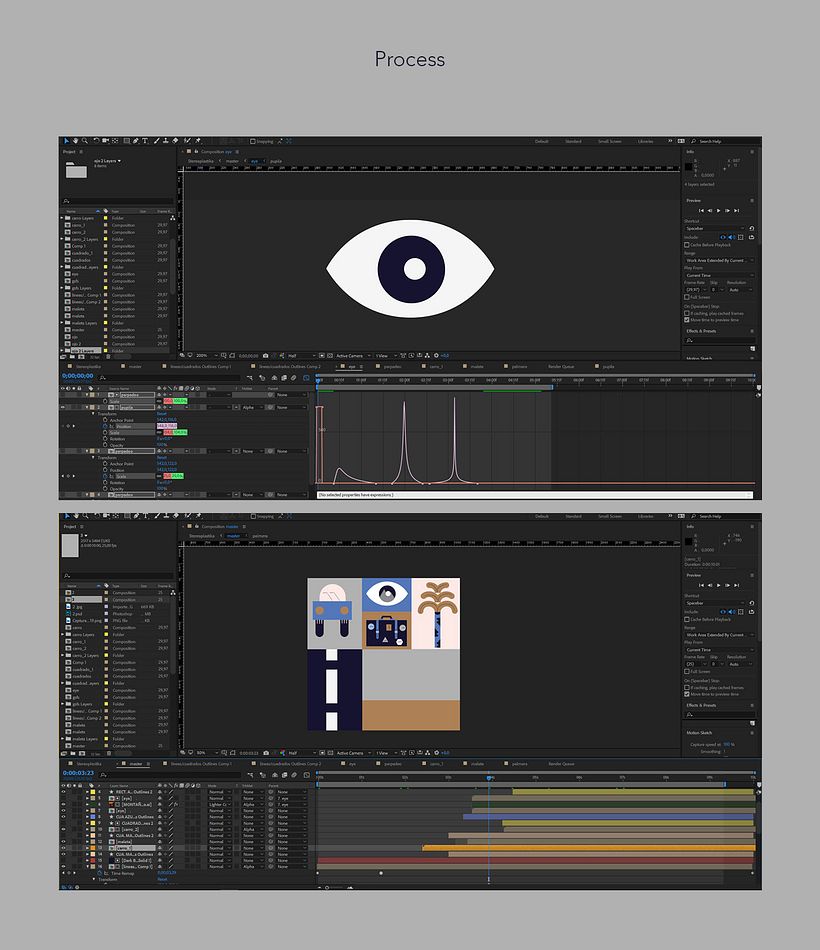Enable Cache Before Playback in lower window
Screen dimensions: 820x950
687,619
